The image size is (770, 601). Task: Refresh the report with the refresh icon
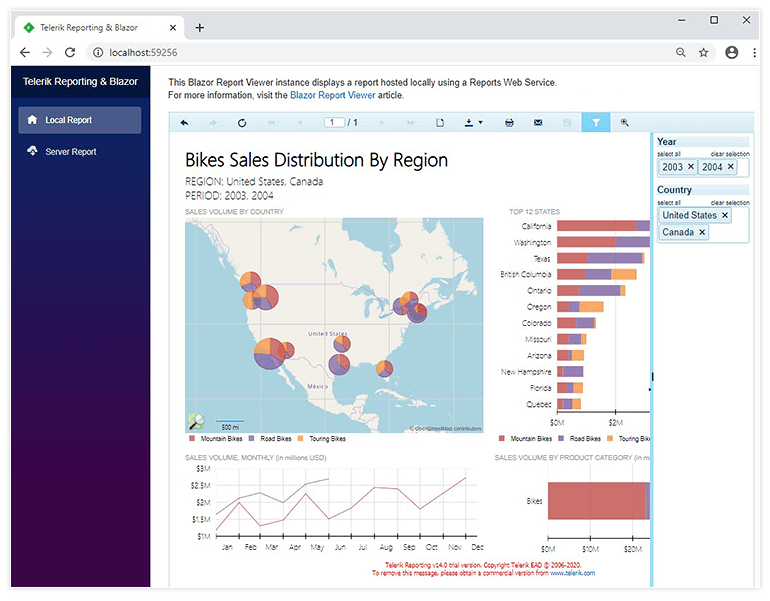click(x=242, y=123)
